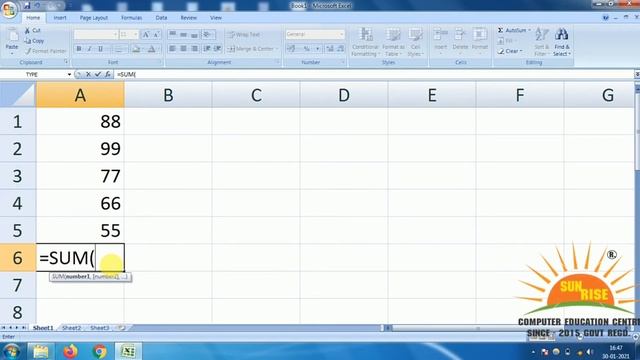The width and height of the screenshot is (640, 360).
Task: Open Format as Table gallery
Action: (x=393, y=42)
